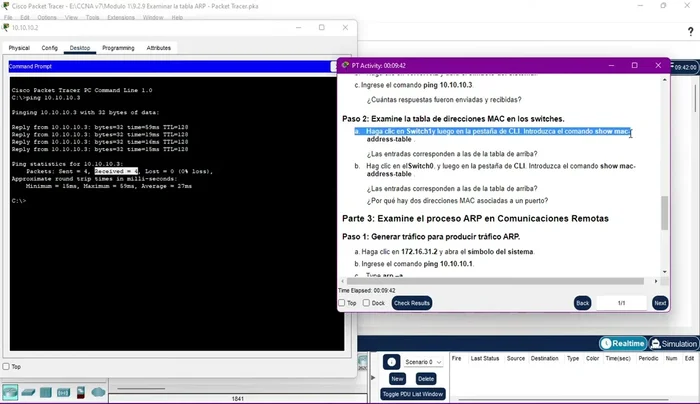Viewport: 700px width, 404px height.
Task: Open the Window menu
Action: coord(153,17)
